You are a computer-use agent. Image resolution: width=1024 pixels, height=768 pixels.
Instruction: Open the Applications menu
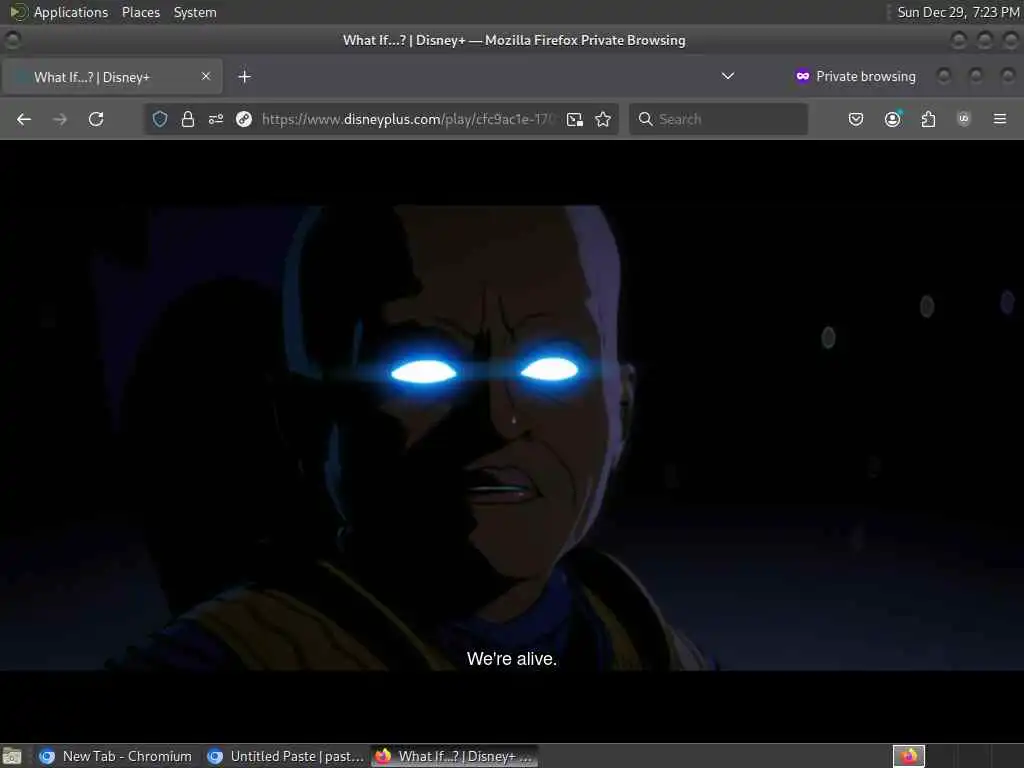(x=71, y=12)
